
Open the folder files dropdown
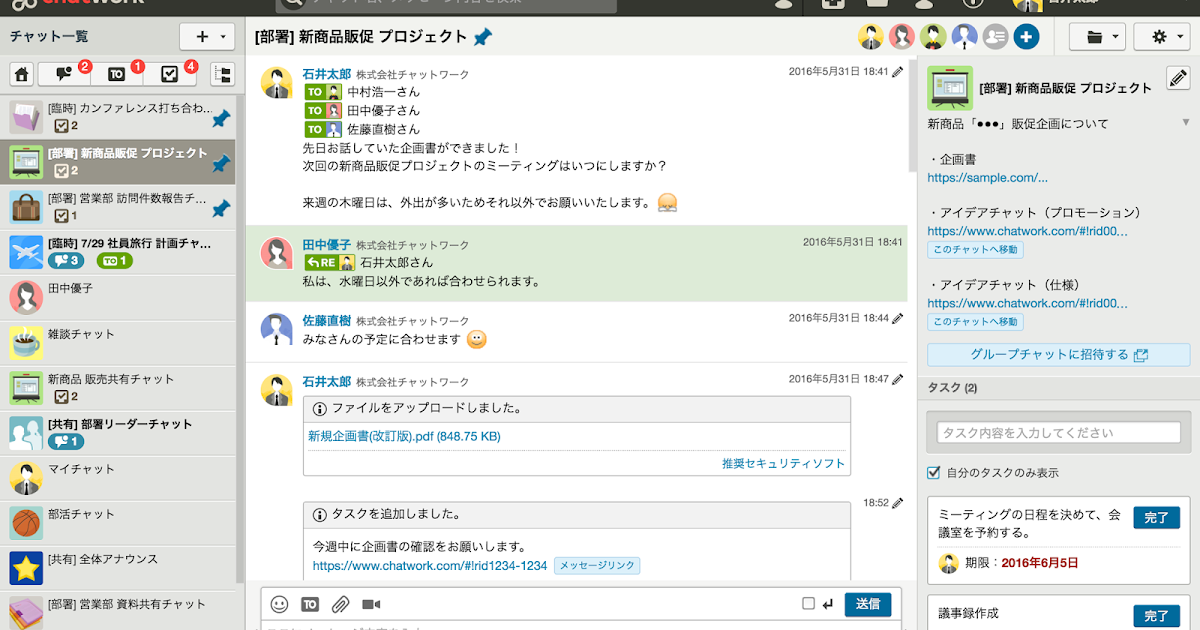pyautogui.click(x=1097, y=37)
